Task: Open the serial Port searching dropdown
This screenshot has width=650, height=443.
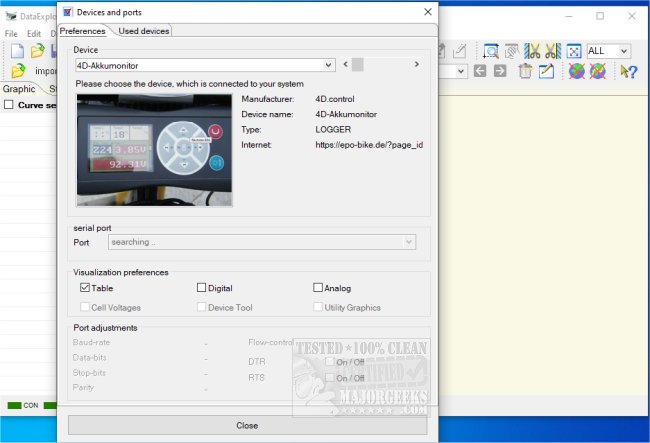Action: 409,242
